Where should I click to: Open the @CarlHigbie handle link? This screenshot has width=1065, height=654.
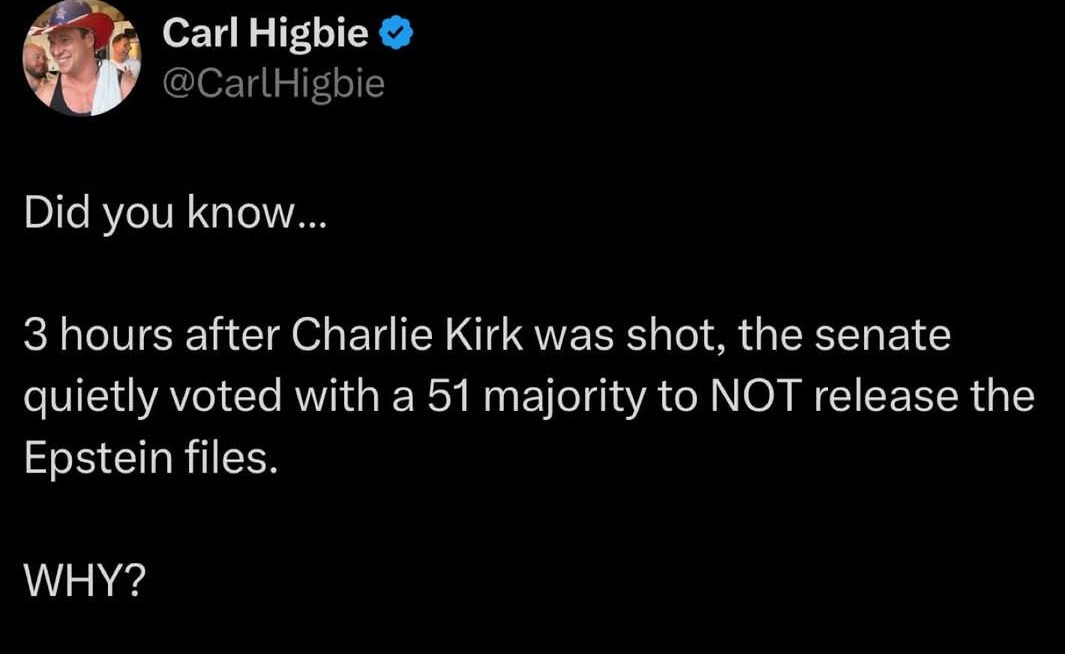pyautogui.click(x=273, y=84)
